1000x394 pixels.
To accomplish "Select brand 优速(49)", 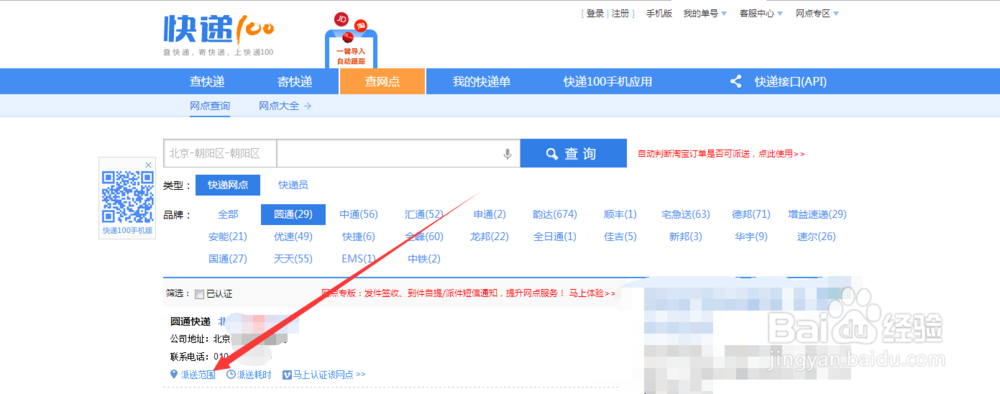I will tap(293, 237).
